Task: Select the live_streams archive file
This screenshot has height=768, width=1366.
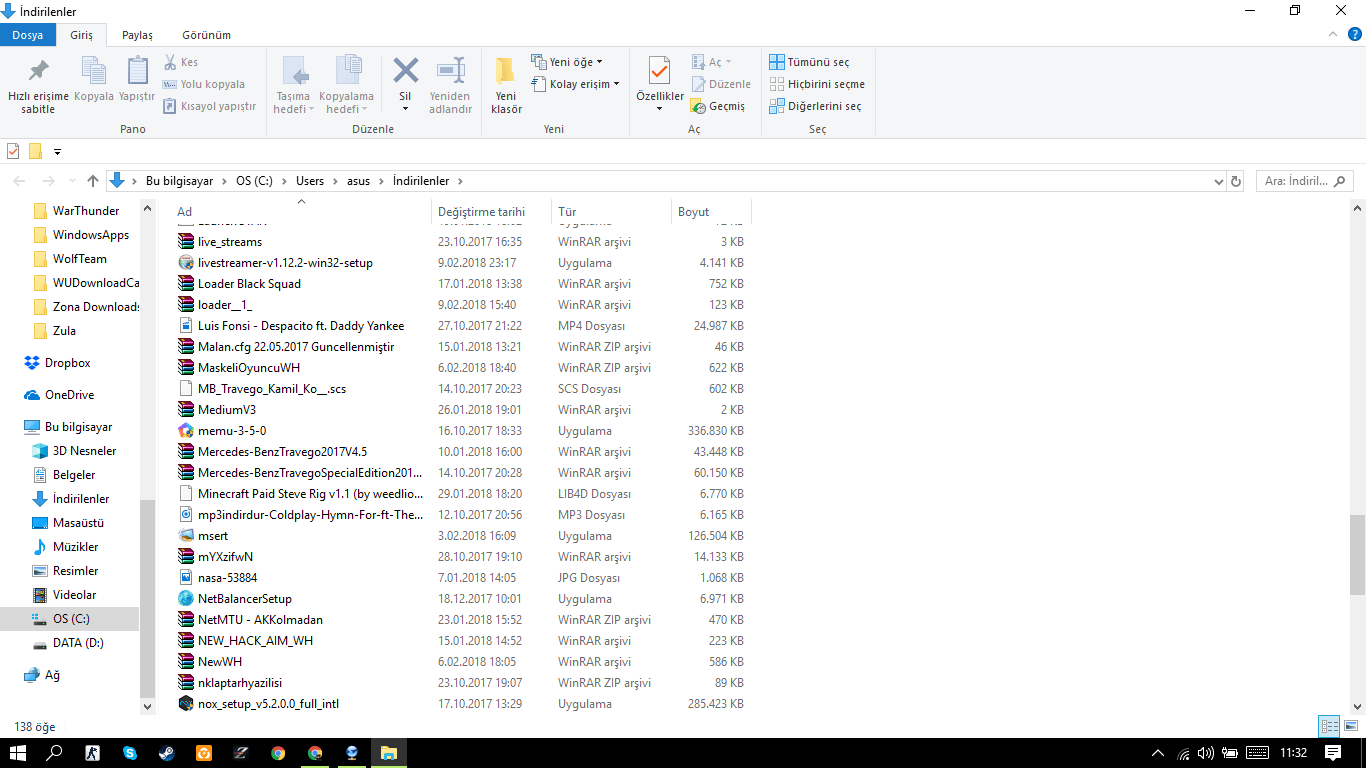Action: tap(230, 242)
